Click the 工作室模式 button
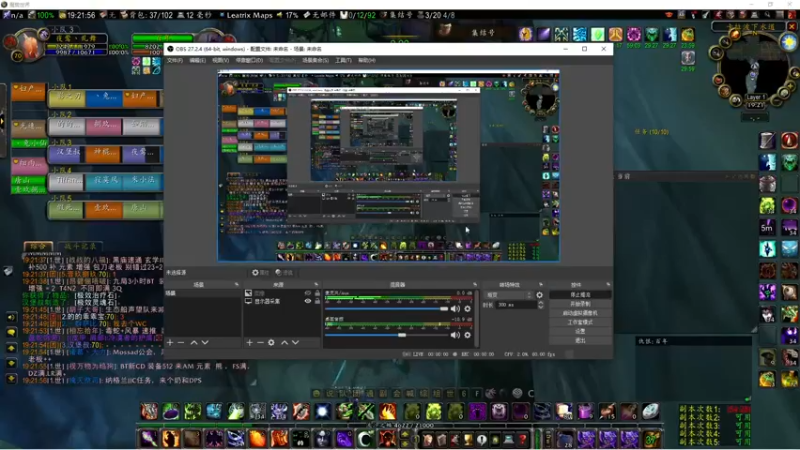Screen dimensions: 800x450 [580, 322]
